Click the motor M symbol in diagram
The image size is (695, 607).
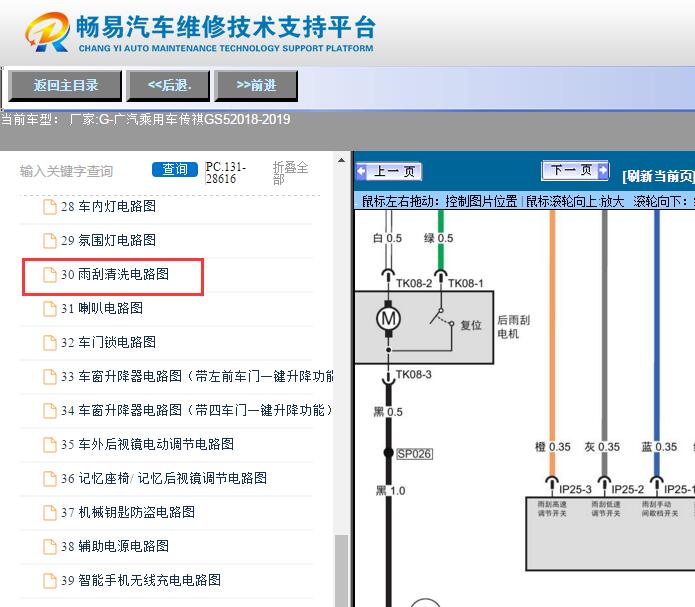pos(388,318)
